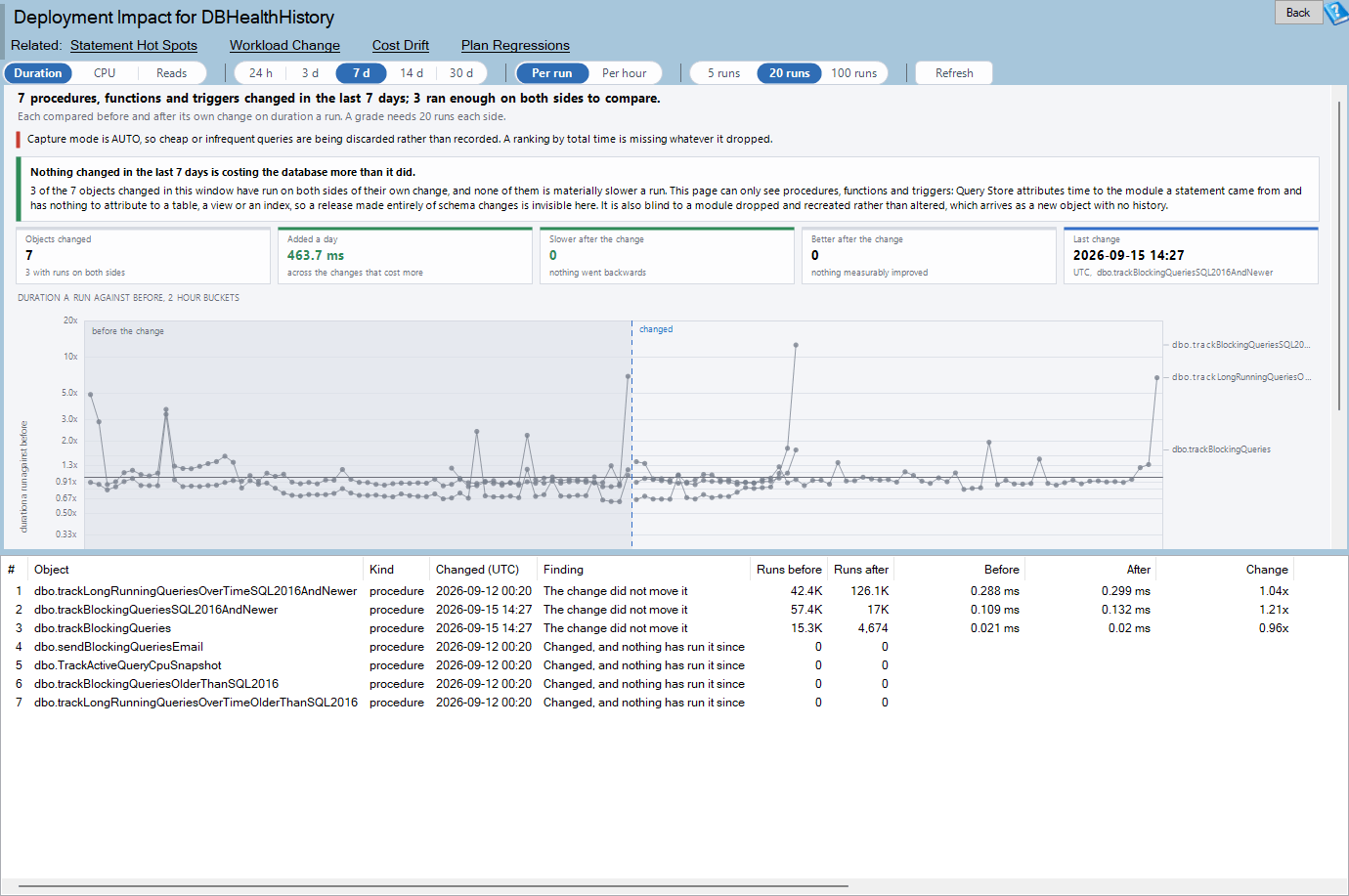Sort by the Runs before column header
Image resolution: width=1349 pixels, height=896 pixels.
pyautogui.click(x=789, y=570)
